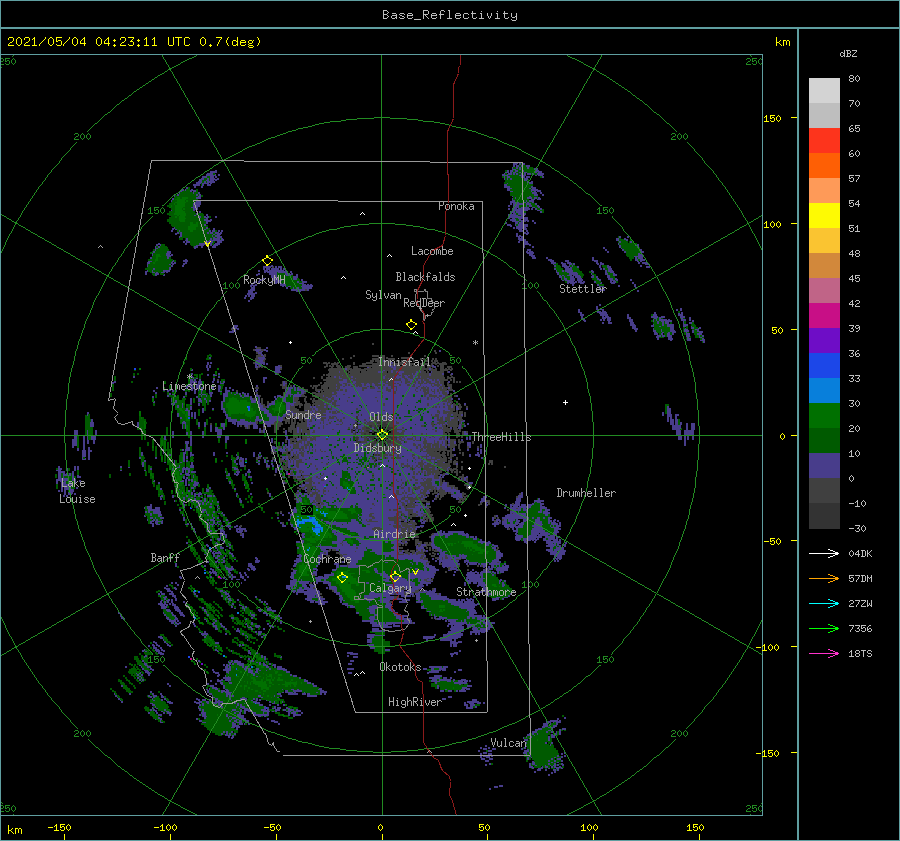The width and height of the screenshot is (900, 841).
Task: Click the yellow radar-site diamond near Olds
Action: click(382, 435)
